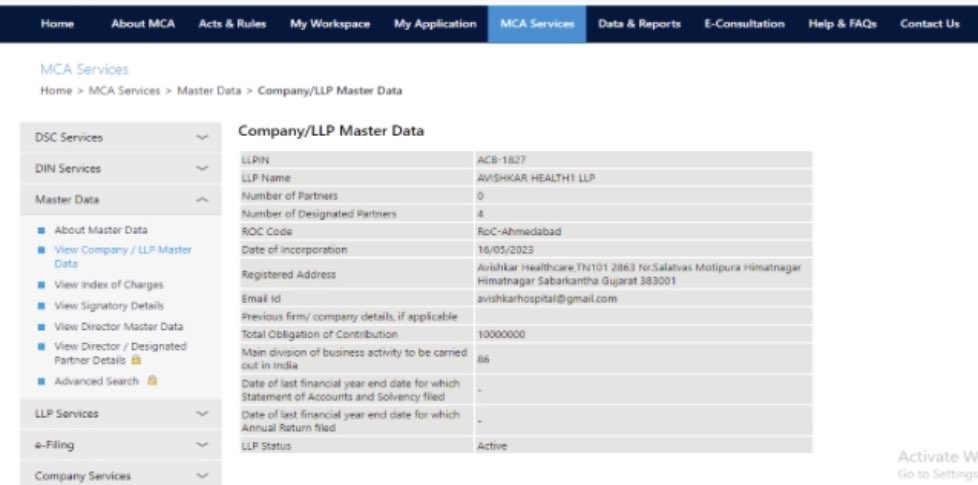Open the Home menu item
978x485 pixels.
57,24
